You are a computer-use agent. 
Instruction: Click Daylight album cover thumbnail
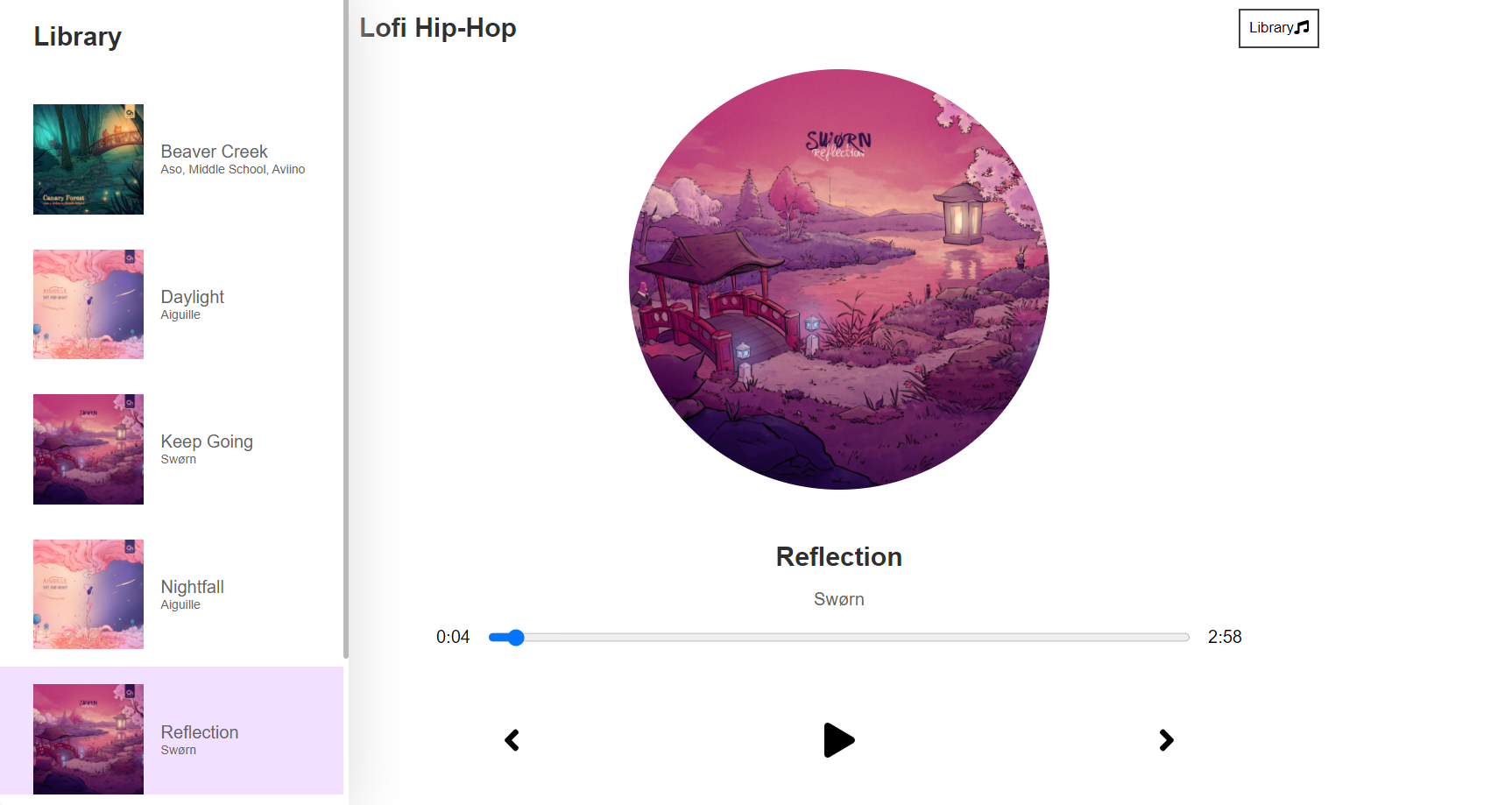coord(88,304)
